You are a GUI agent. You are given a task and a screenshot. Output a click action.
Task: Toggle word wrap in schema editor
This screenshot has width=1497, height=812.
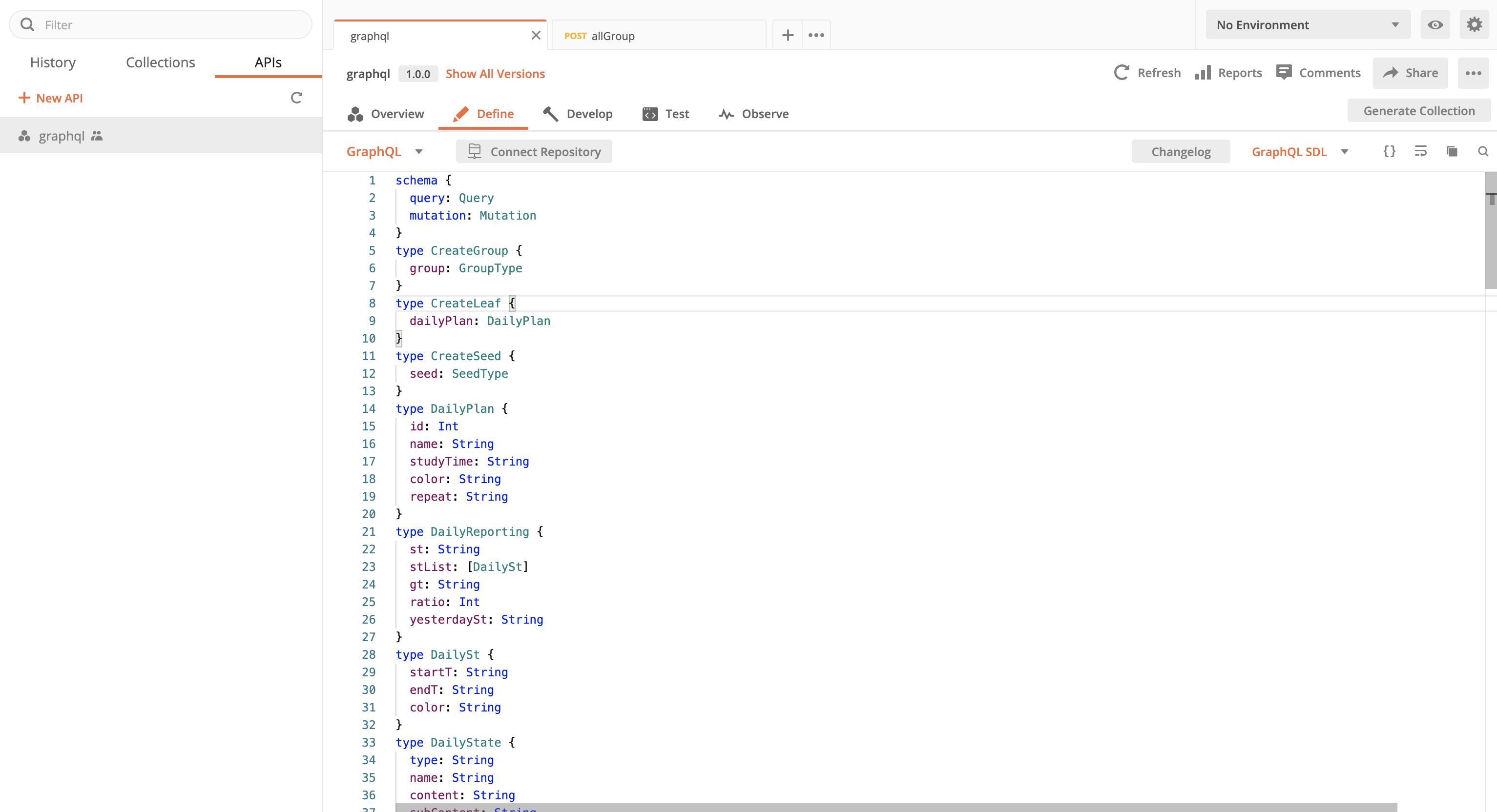pyautogui.click(x=1421, y=152)
